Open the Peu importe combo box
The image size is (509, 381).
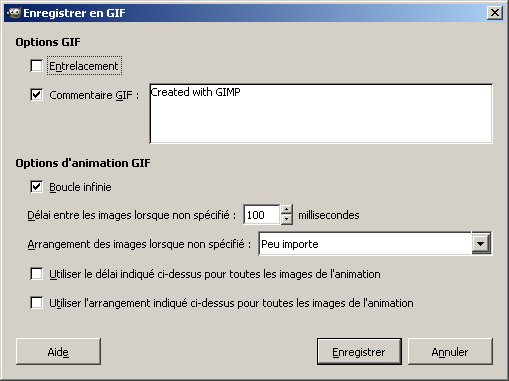pyautogui.click(x=375, y=244)
